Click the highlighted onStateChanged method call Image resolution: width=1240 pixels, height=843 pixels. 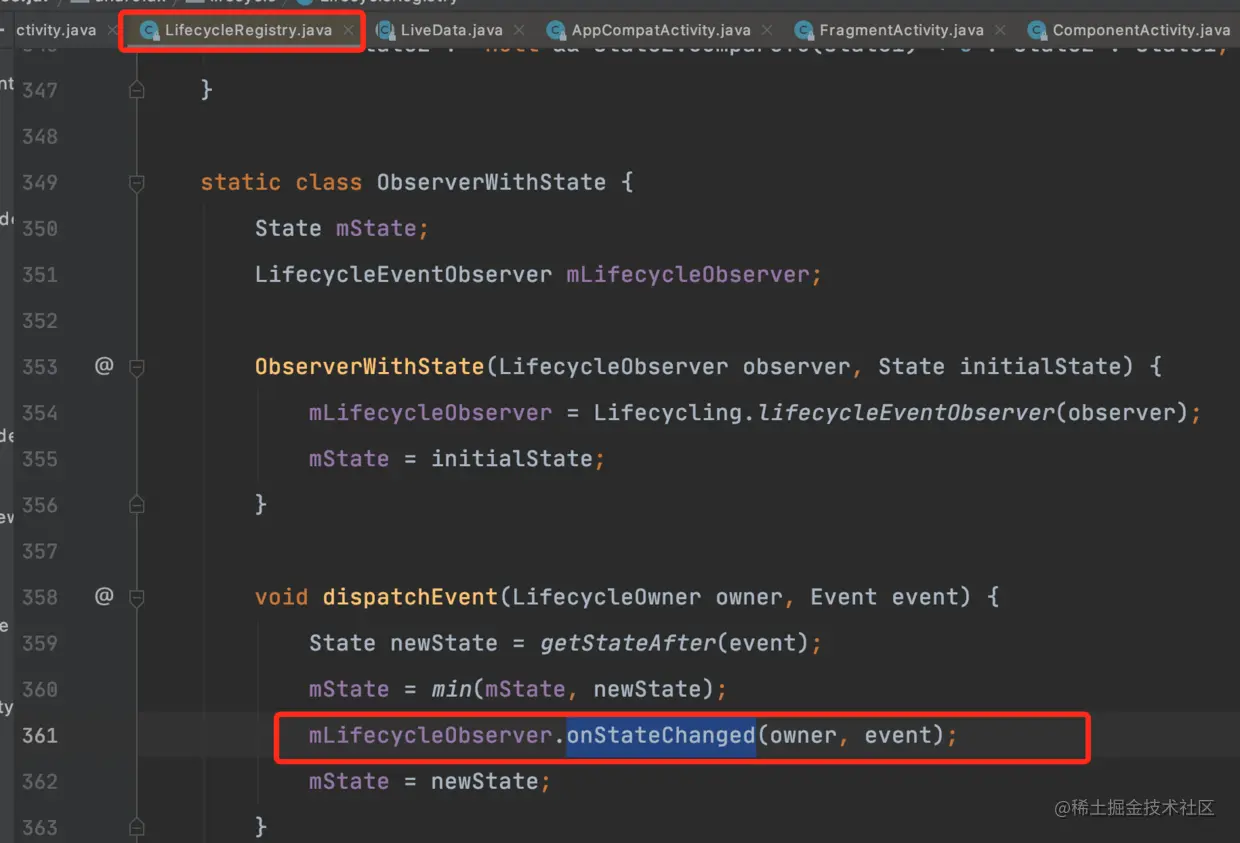point(661,735)
